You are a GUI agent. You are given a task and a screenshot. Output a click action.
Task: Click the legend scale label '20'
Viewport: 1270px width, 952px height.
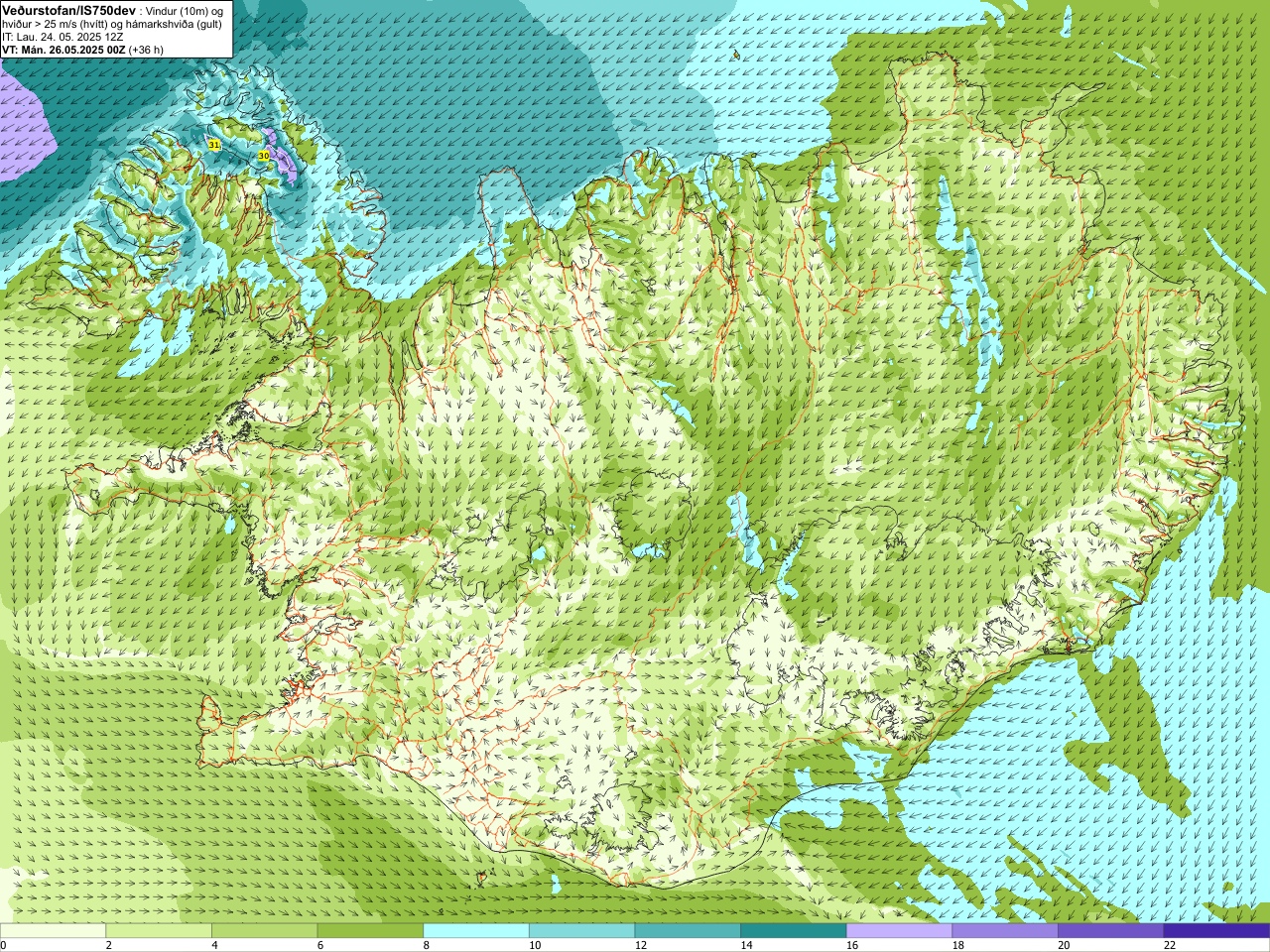[1064, 945]
